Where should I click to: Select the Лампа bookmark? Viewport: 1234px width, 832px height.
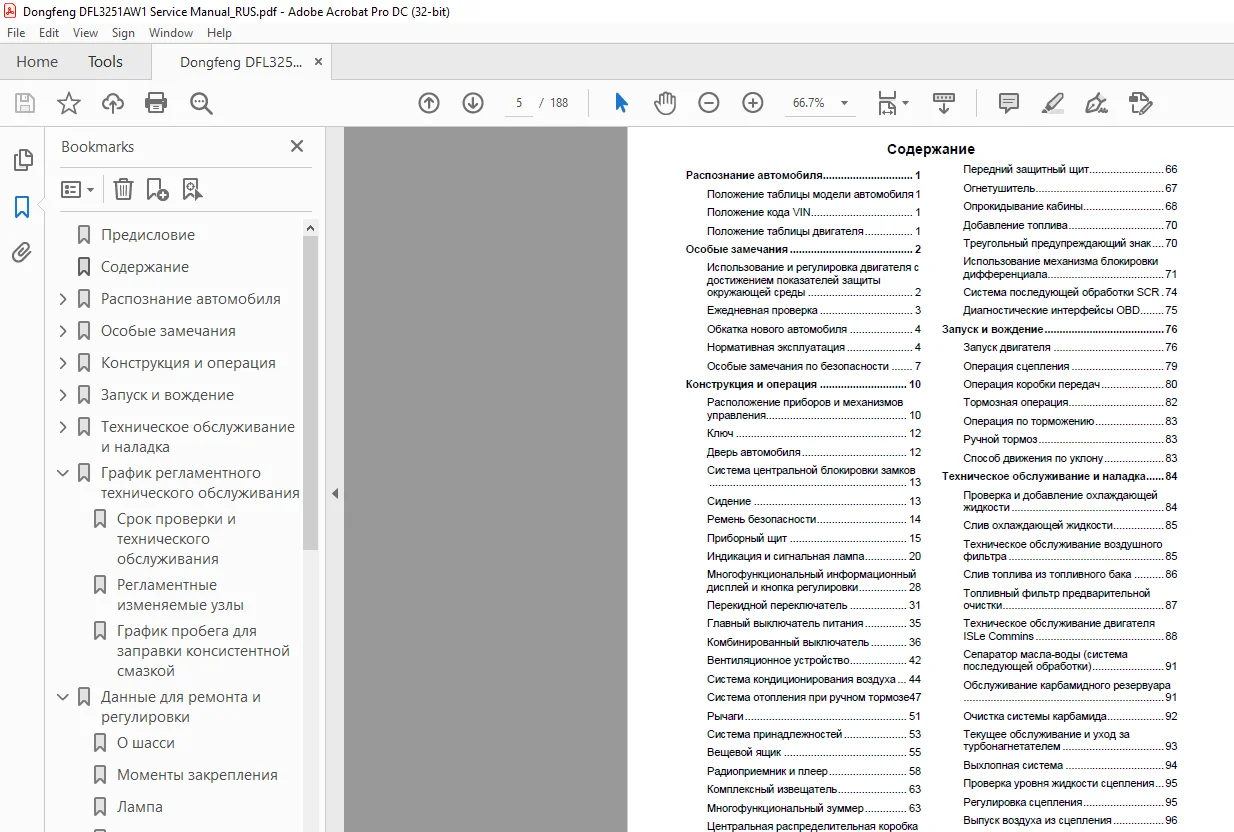(x=140, y=807)
